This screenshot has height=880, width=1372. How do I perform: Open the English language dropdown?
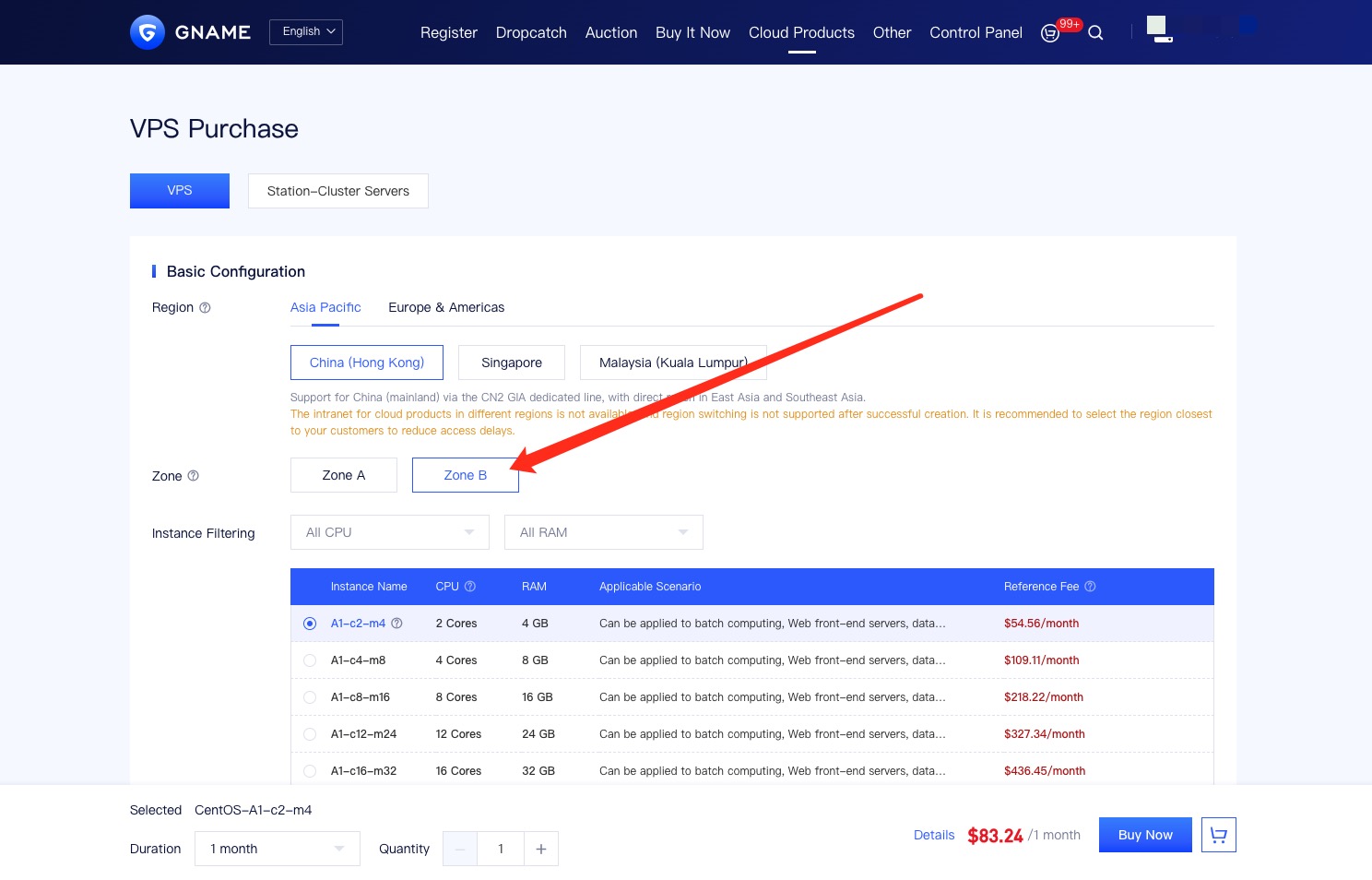pyautogui.click(x=306, y=32)
